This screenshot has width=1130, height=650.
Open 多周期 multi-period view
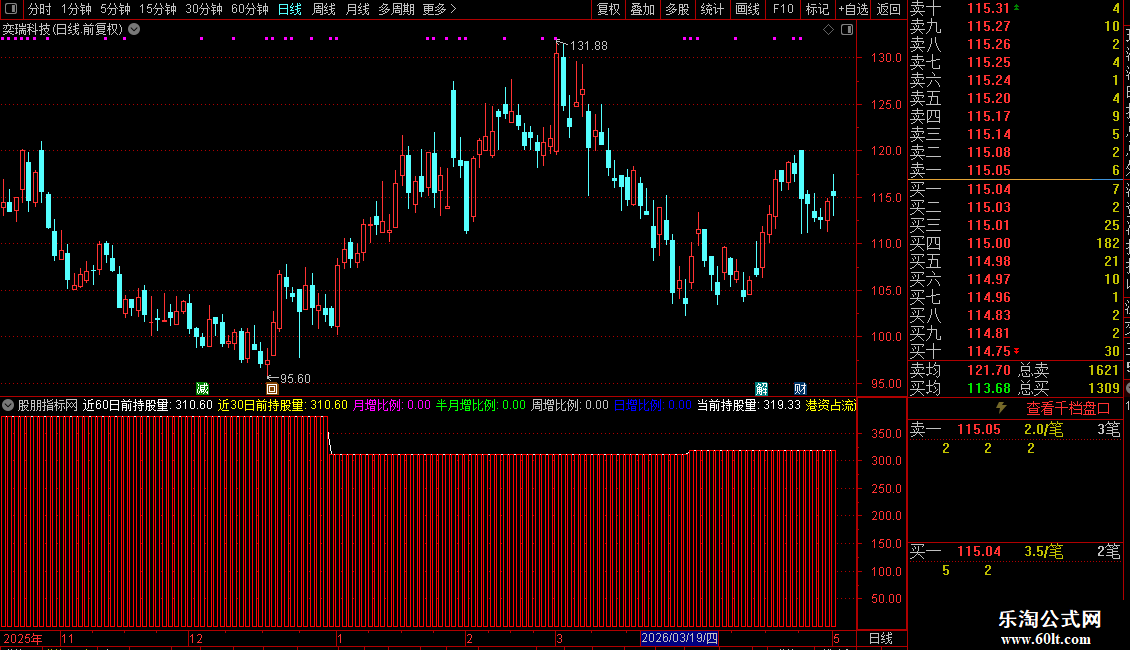point(396,9)
